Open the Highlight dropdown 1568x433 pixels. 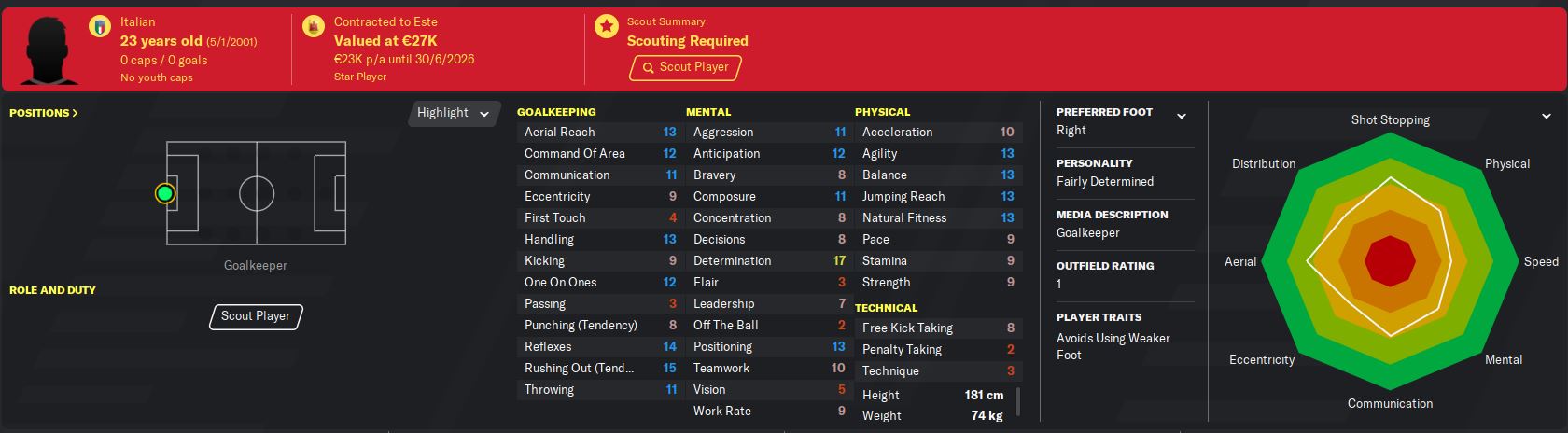[x=453, y=113]
